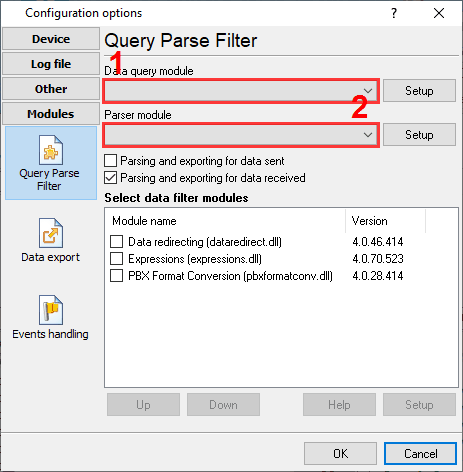Check the Expressions module checkbox
The height and width of the screenshot is (472, 463).
point(116,259)
